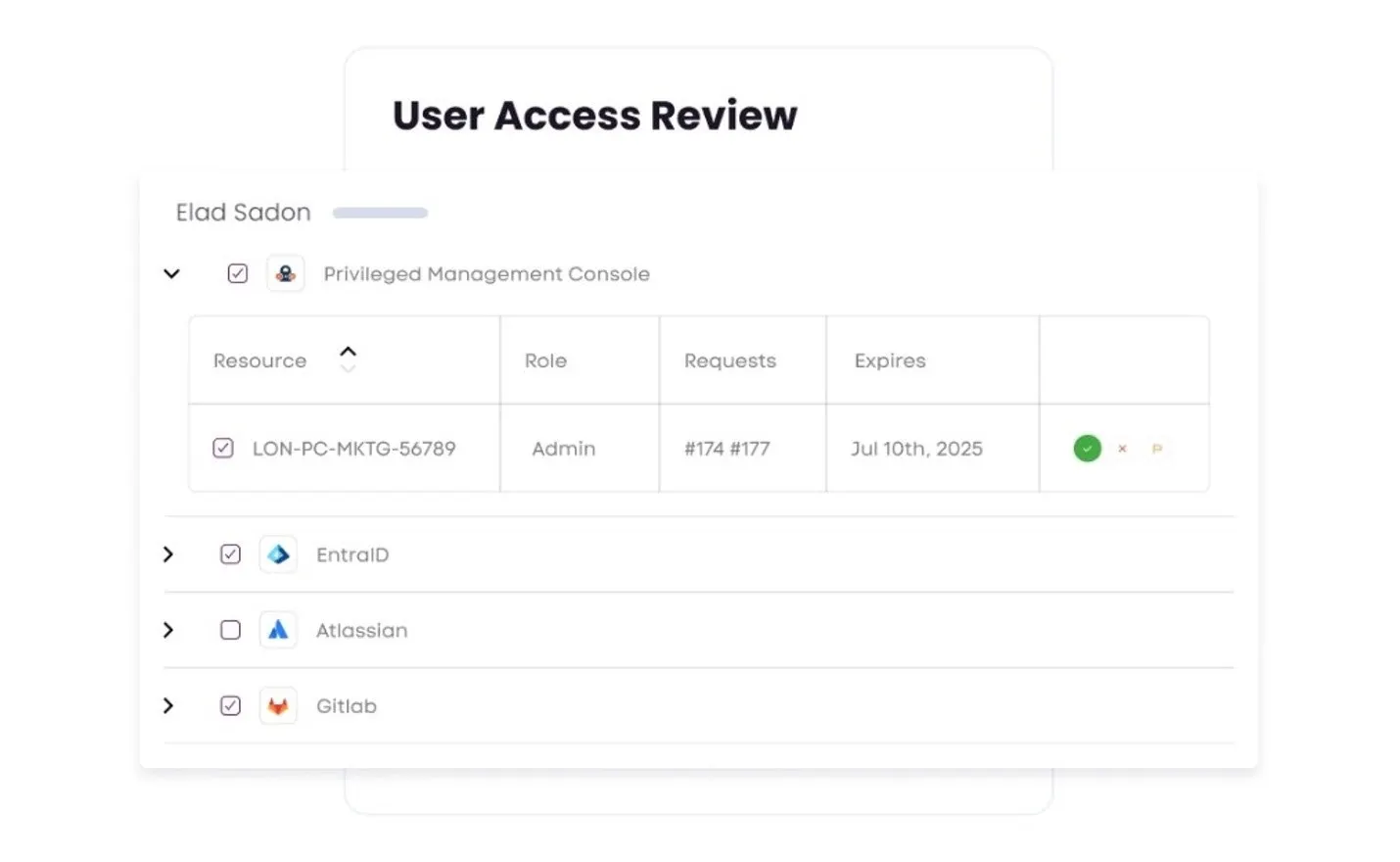The width and height of the screenshot is (1400, 862).
Task: Check the Atlassian checkbox
Action: point(230,630)
